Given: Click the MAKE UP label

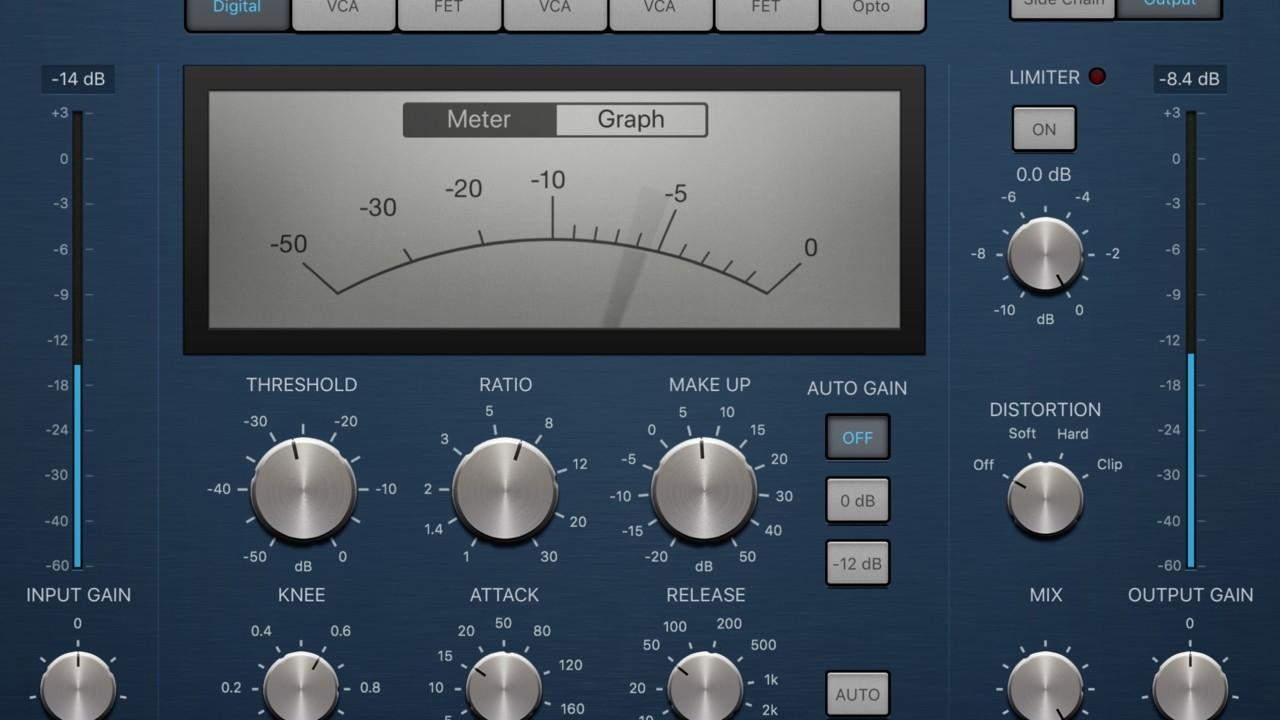Looking at the screenshot, I should [710, 385].
